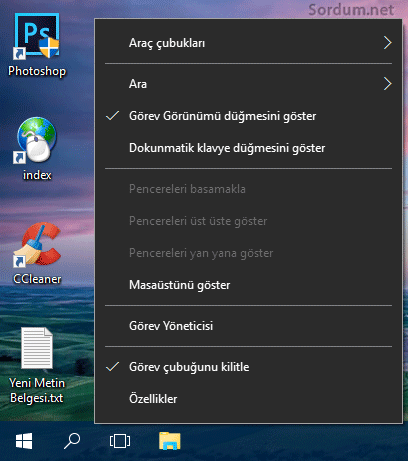Choose the Ara menu entry
The height and width of the screenshot is (461, 408).
[x=248, y=84]
